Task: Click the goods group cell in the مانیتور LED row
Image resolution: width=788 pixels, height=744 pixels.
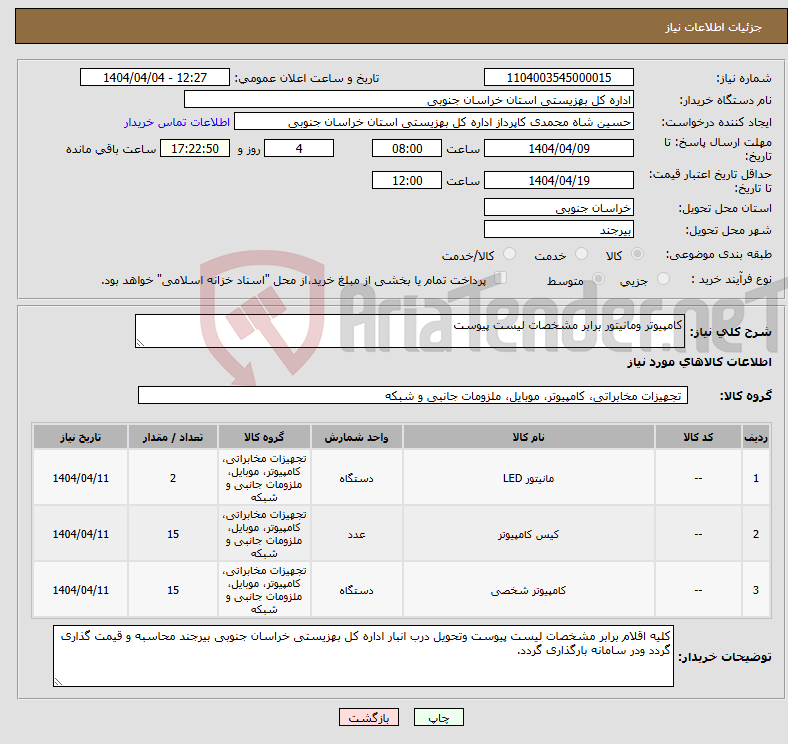Action: tap(264, 478)
